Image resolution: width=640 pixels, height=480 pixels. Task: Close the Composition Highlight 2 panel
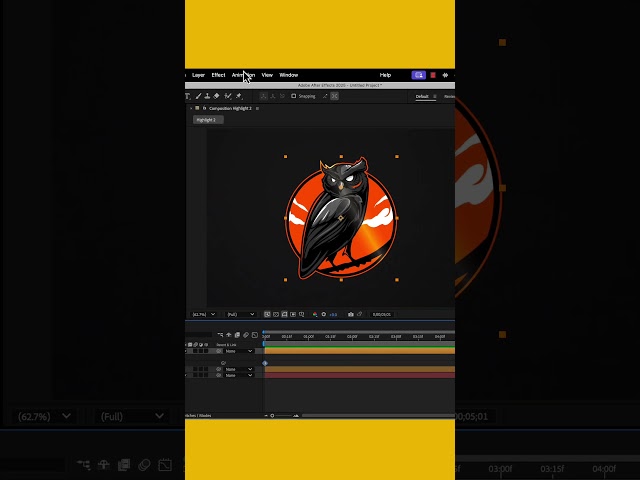(x=191, y=109)
